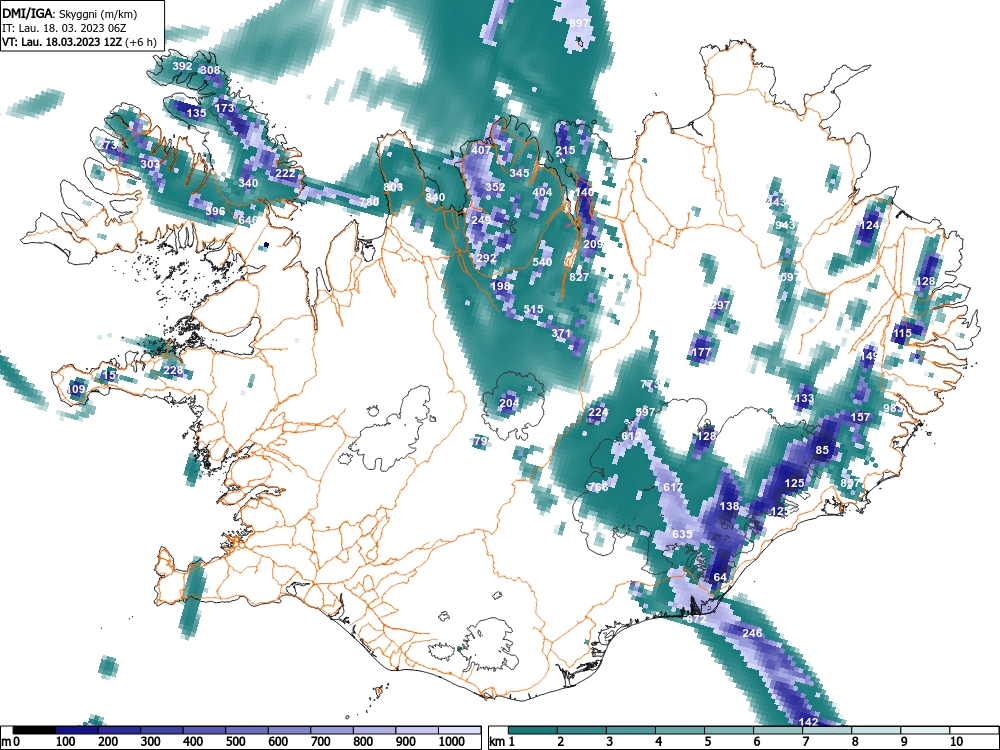Click the visibility value 515
Image resolution: width=1000 pixels, height=750 pixels.
click(x=533, y=309)
